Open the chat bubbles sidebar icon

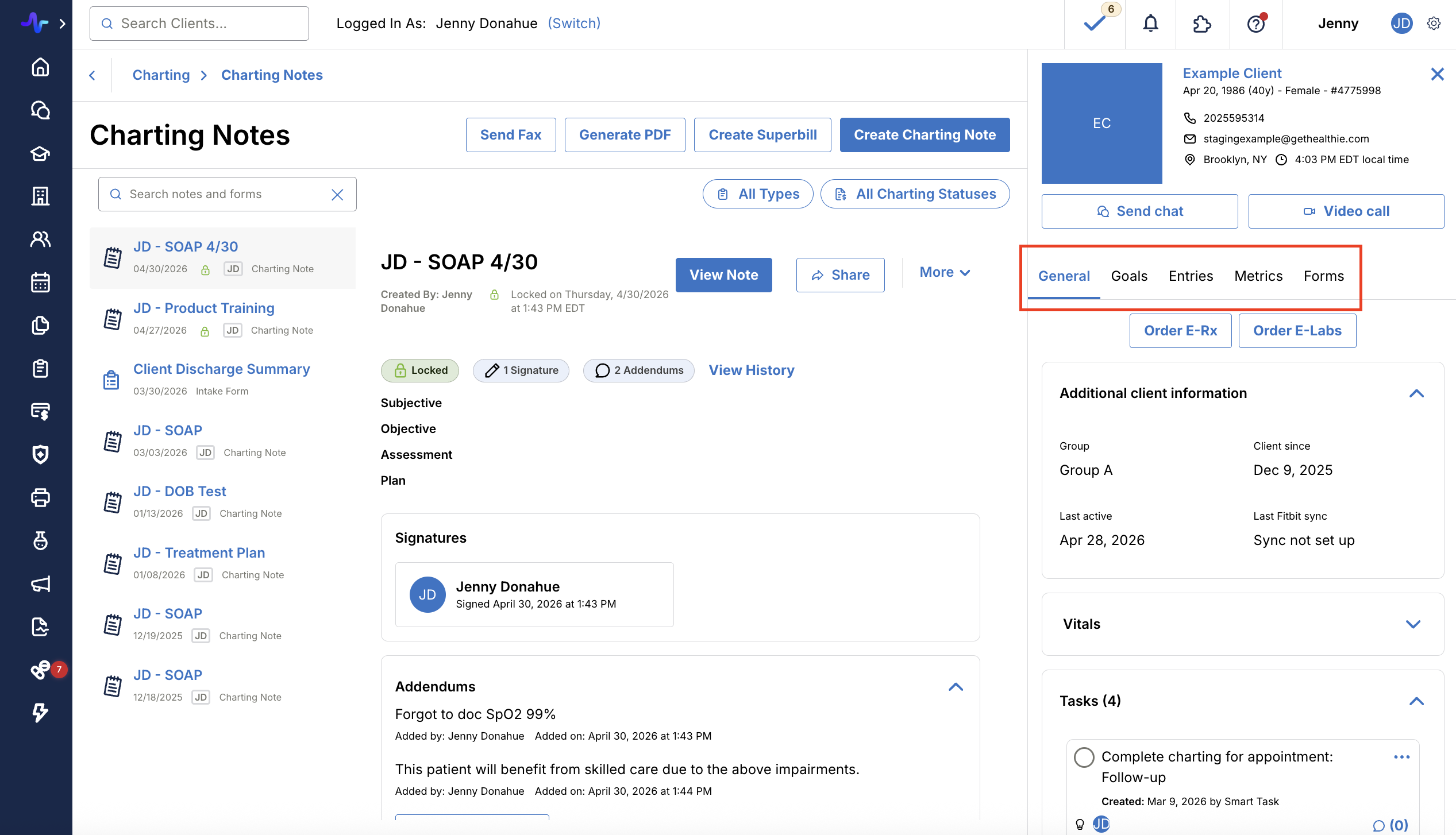(x=40, y=110)
